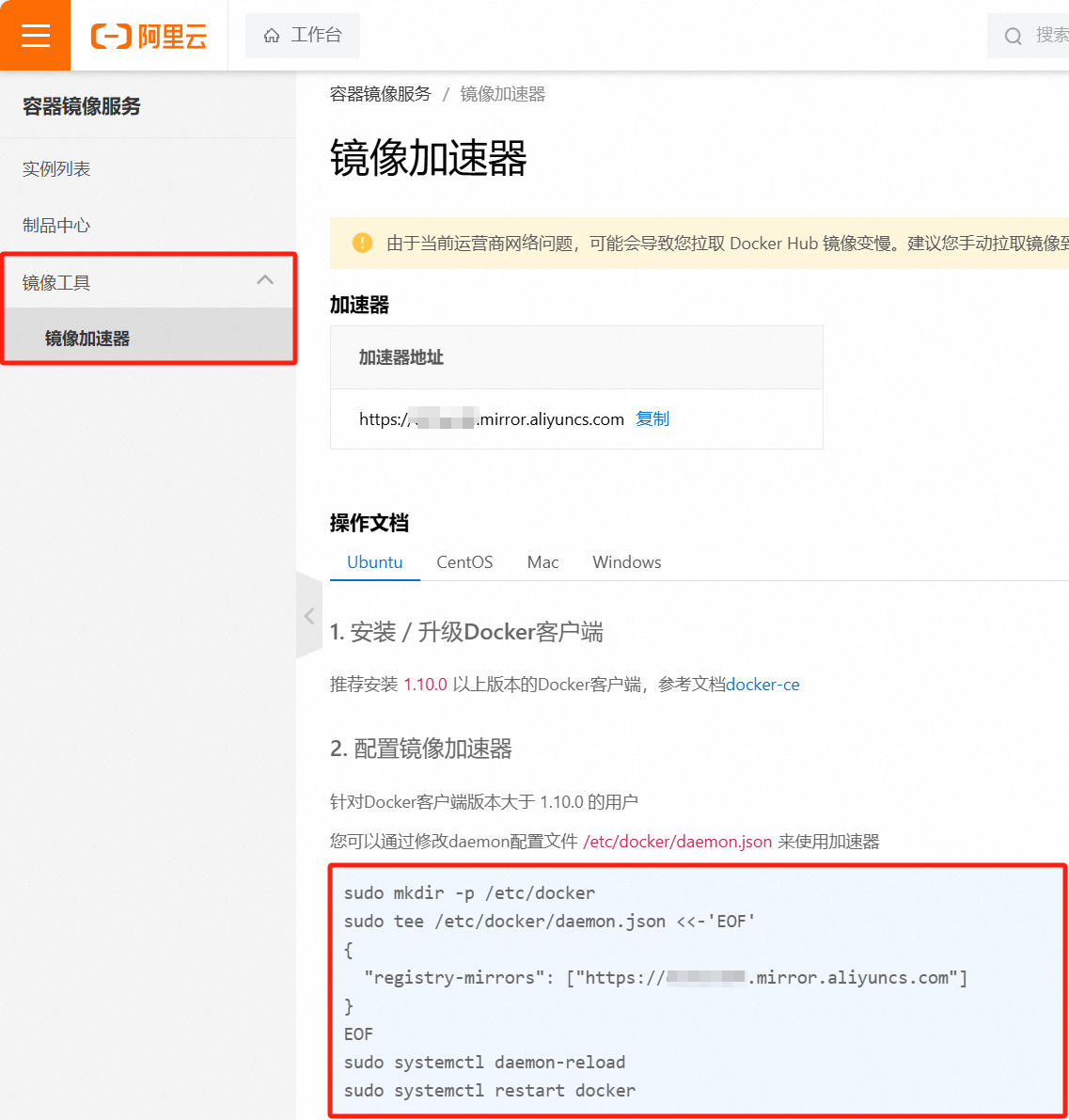Click heading '1. 安装 / 升级Docker客户端'

466,632
